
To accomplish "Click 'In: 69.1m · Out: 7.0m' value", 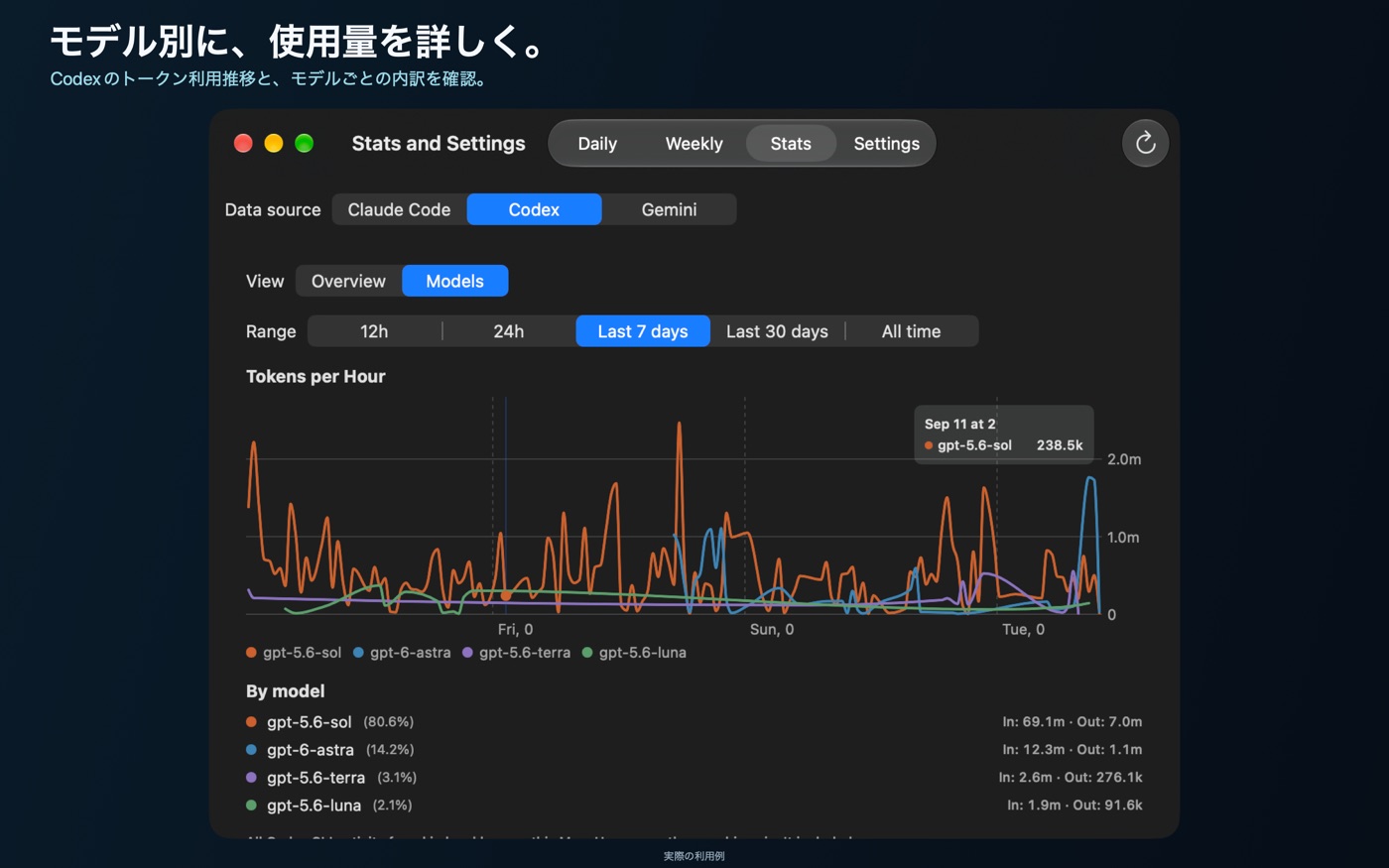I will click(x=1072, y=722).
